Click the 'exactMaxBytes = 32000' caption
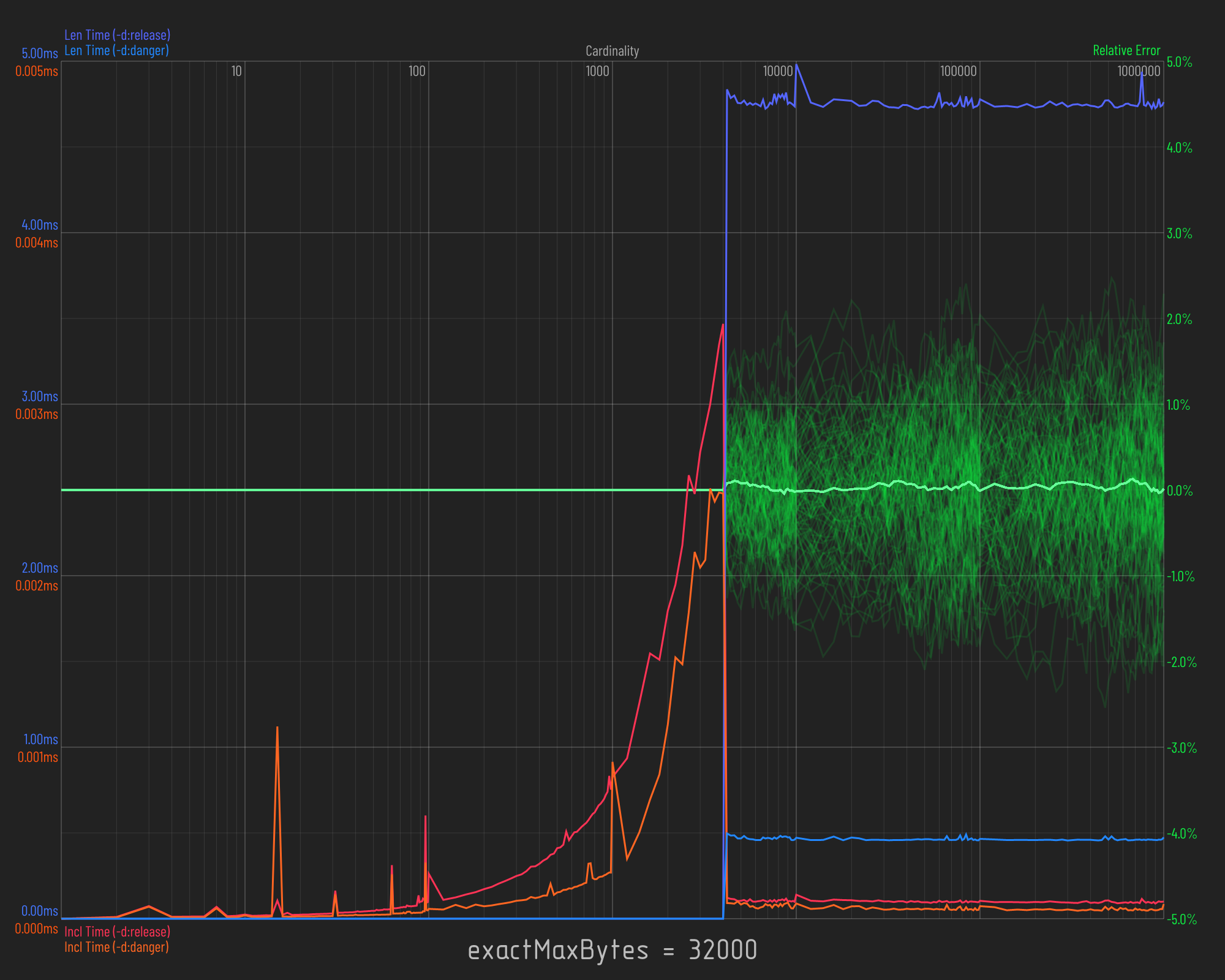Image resolution: width=1225 pixels, height=980 pixels. click(612, 951)
